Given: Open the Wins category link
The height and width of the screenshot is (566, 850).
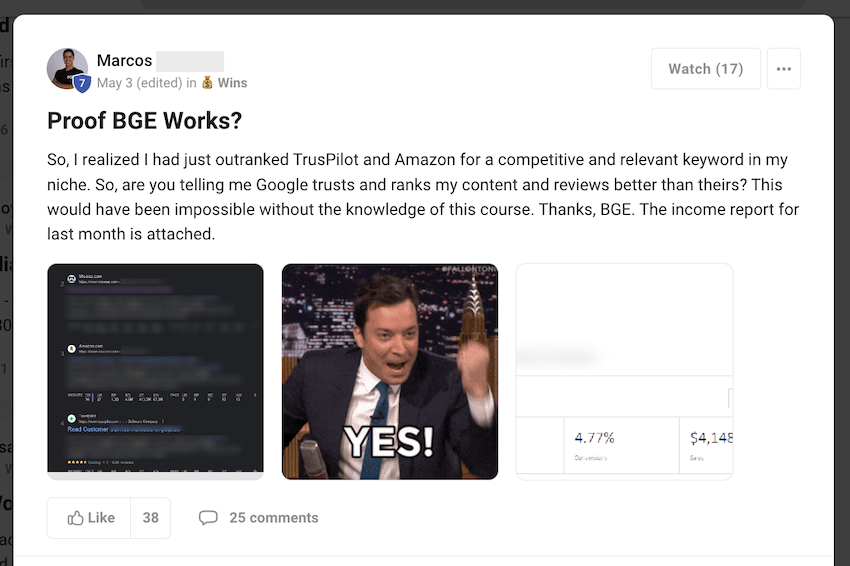Looking at the screenshot, I should coord(232,83).
